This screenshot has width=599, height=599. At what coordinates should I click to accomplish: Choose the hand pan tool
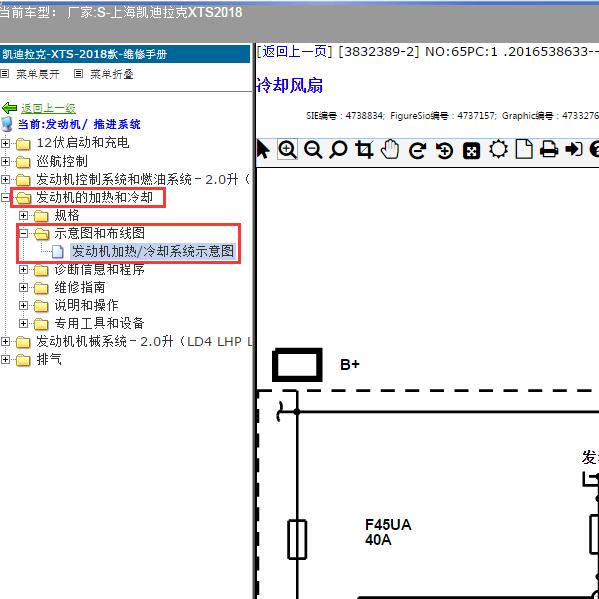click(x=390, y=149)
